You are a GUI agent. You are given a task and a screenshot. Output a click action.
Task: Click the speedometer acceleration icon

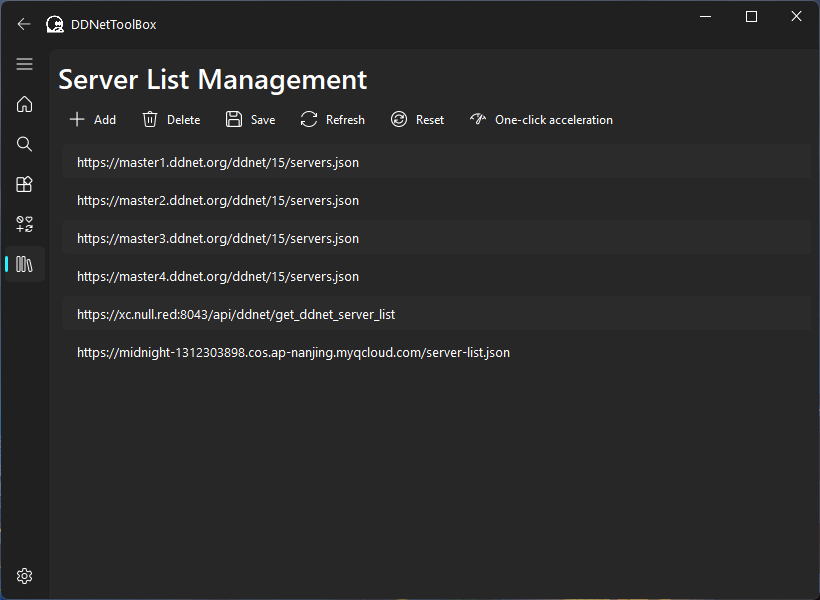pyautogui.click(x=478, y=119)
